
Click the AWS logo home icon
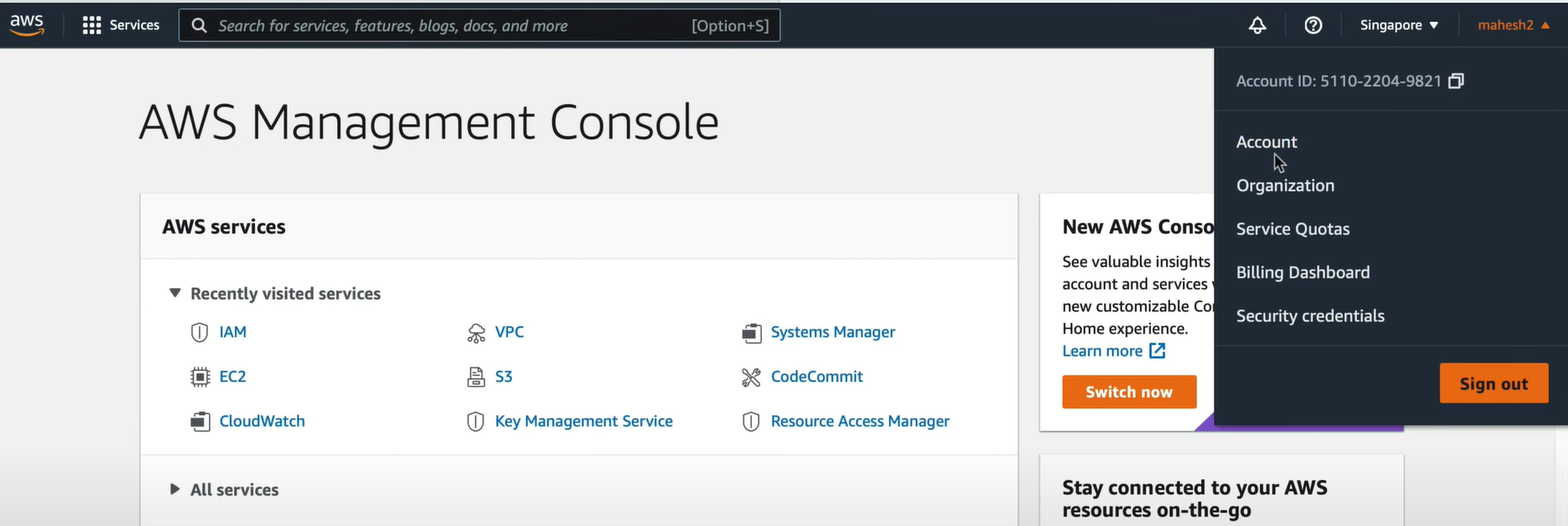tap(27, 25)
